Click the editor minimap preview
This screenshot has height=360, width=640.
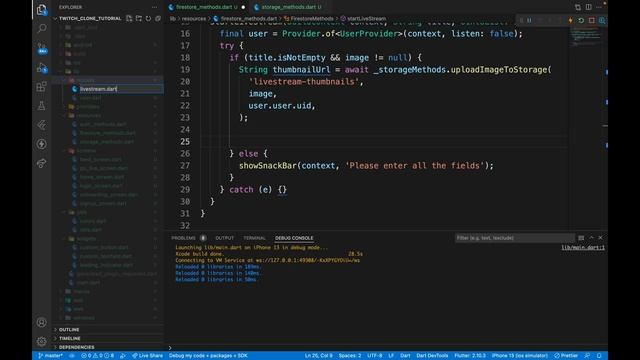586,37
